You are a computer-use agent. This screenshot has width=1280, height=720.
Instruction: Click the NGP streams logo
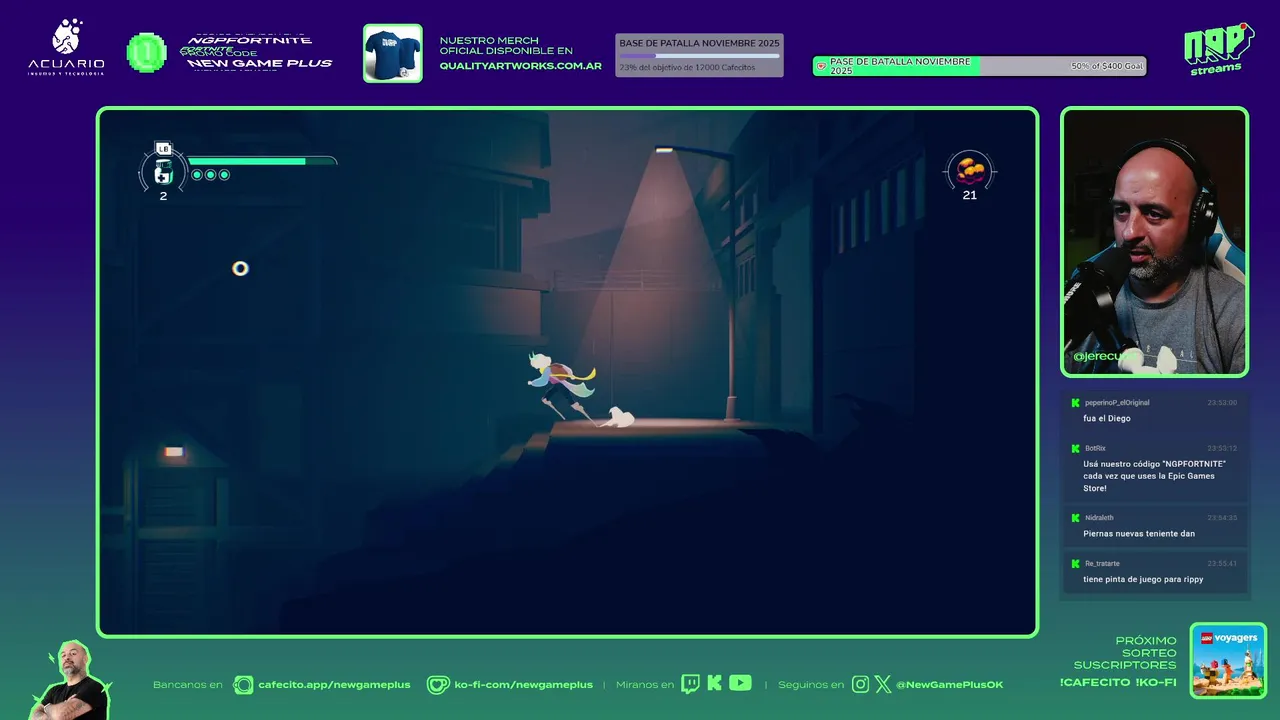coord(1218,48)
